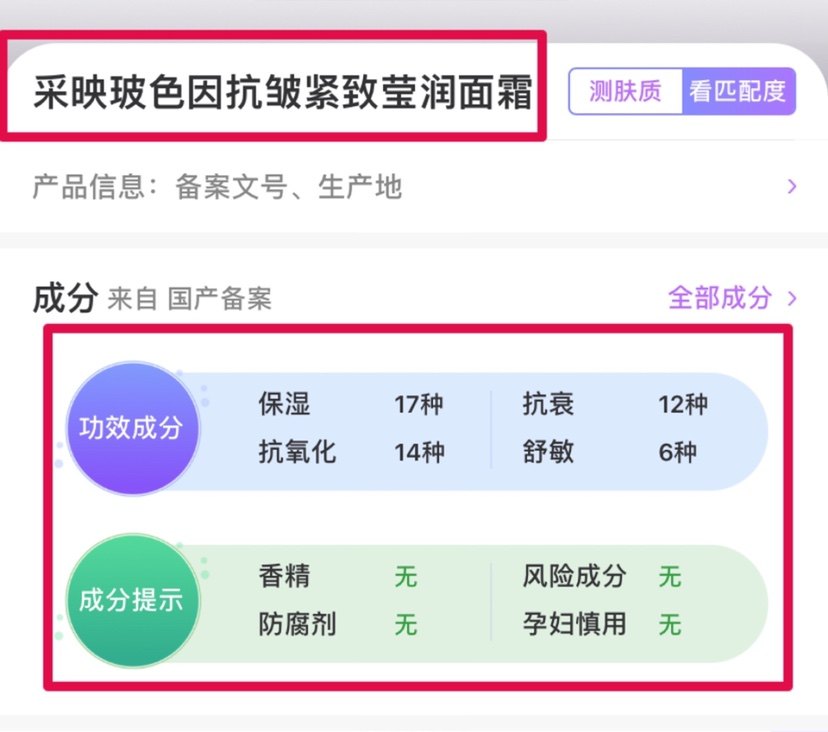View the 保湿 17种 ingredients
Viewport: 828px width, 732px height.
click(350, 404)
